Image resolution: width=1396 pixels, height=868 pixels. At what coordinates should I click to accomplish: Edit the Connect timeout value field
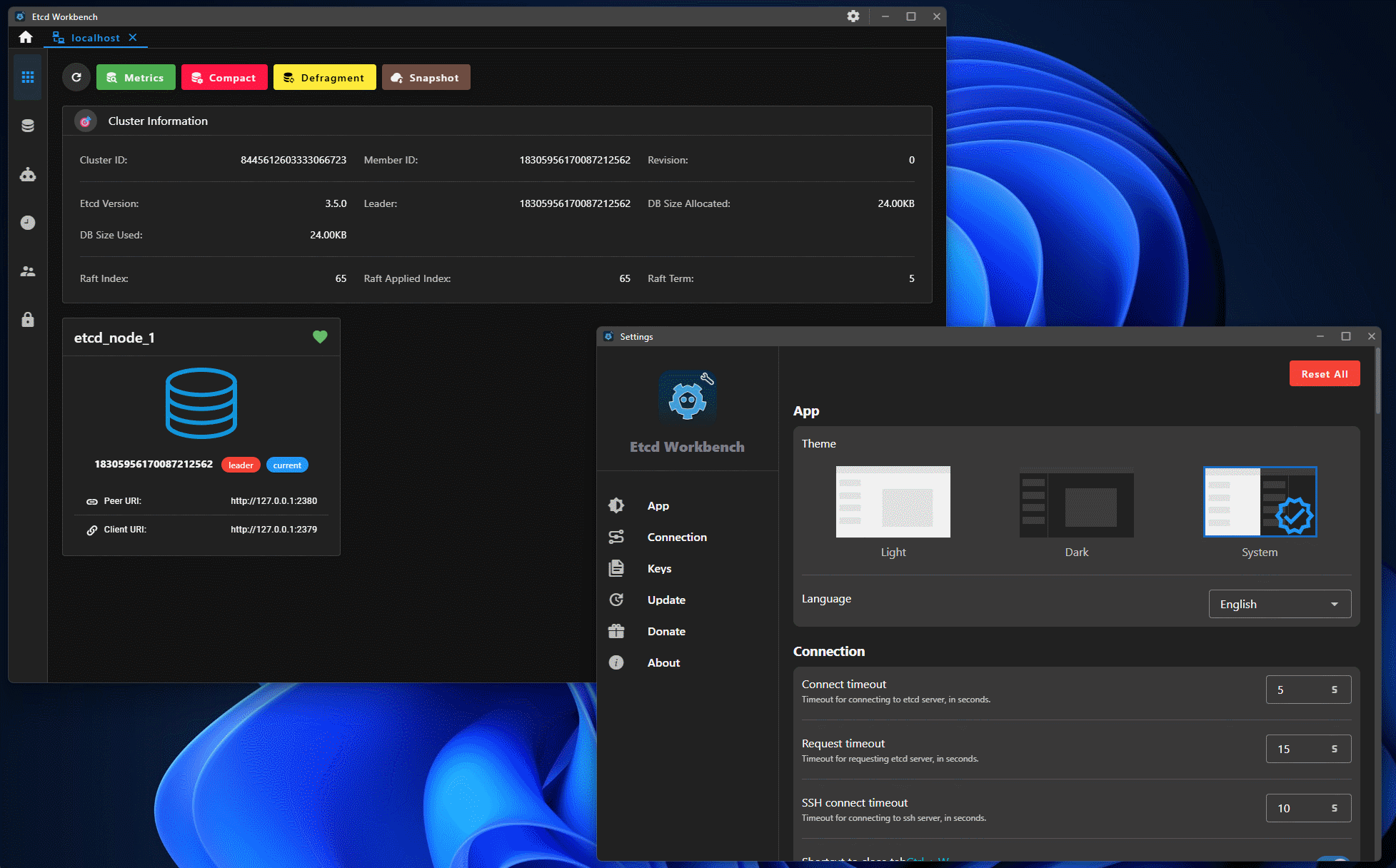[x=1308, y=690]
